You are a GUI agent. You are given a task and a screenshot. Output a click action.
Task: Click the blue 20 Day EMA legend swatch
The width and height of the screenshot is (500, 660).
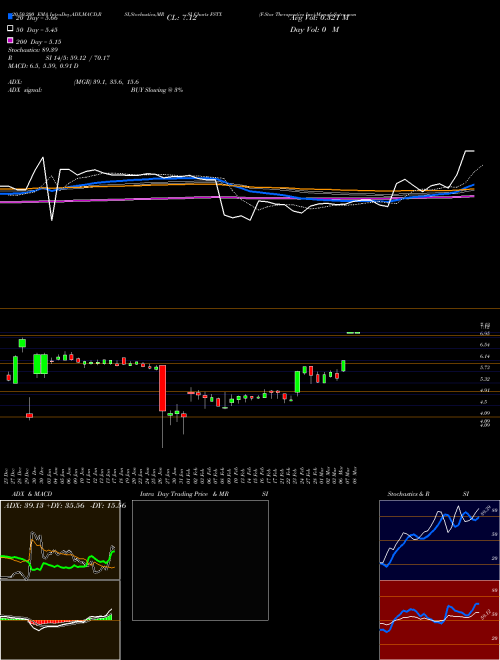click(x=10, y=17)
